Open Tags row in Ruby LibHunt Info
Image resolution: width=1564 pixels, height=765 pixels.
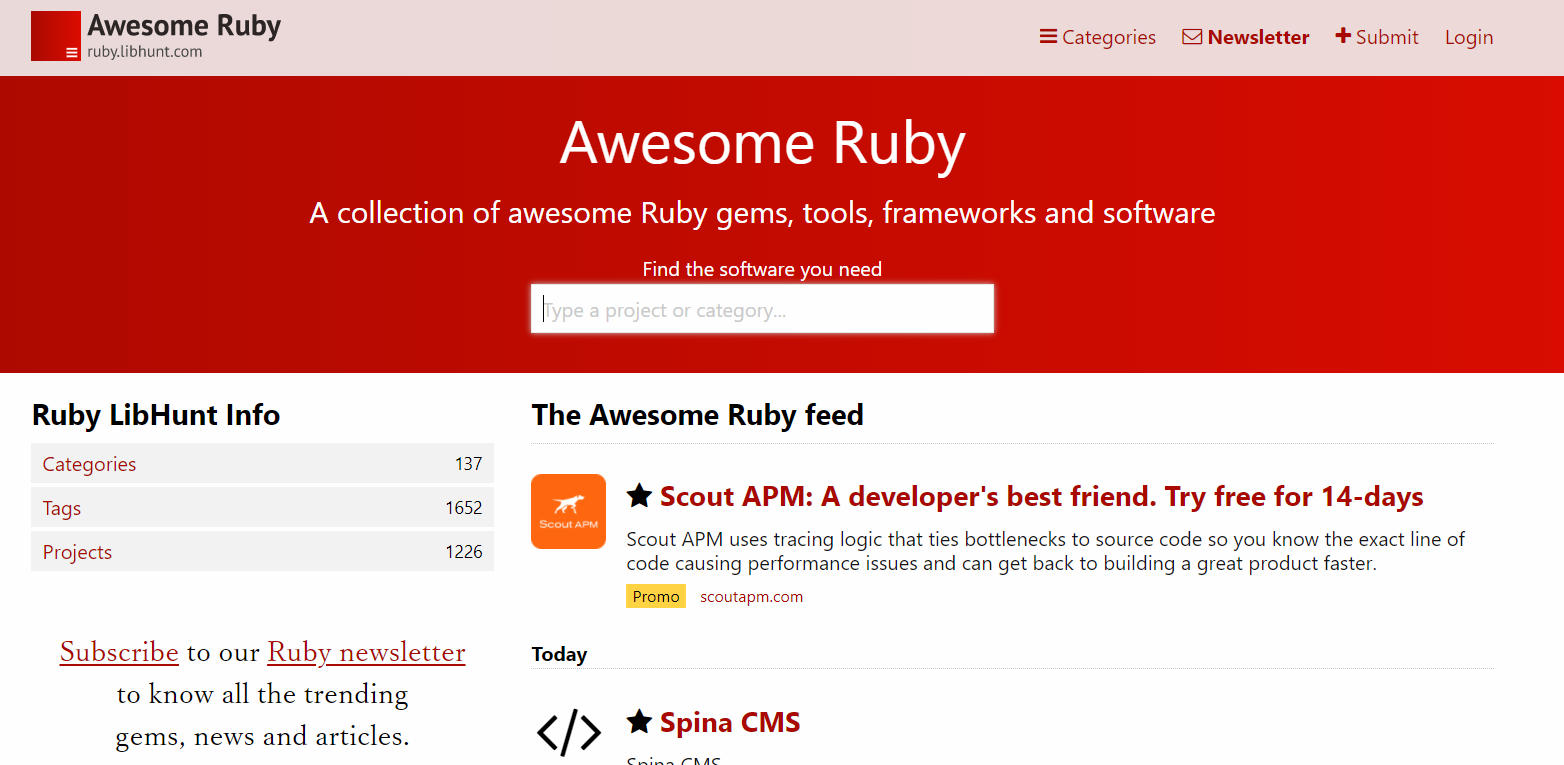pyautogui.click(x=262, y=508)
